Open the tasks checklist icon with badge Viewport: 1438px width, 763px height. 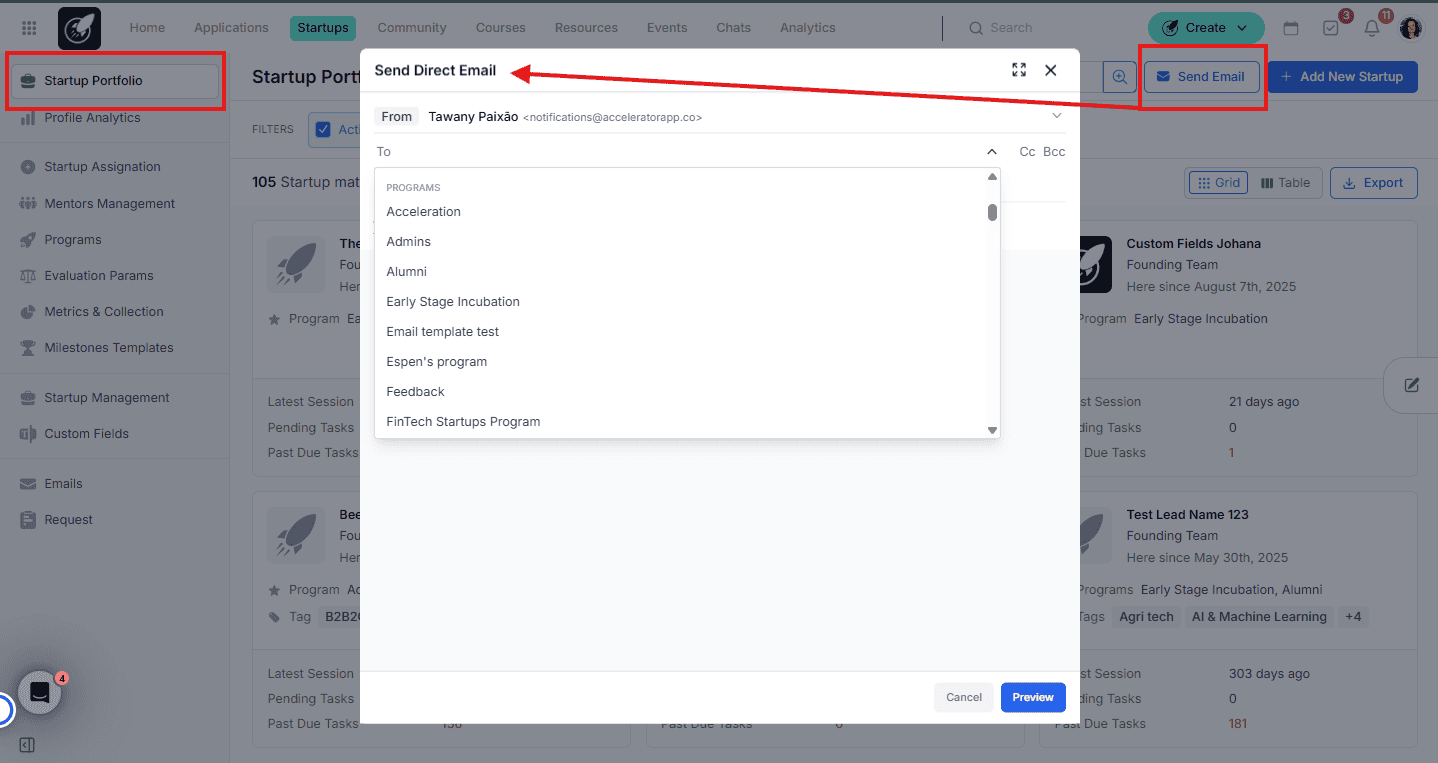(x=1331, y=28)
